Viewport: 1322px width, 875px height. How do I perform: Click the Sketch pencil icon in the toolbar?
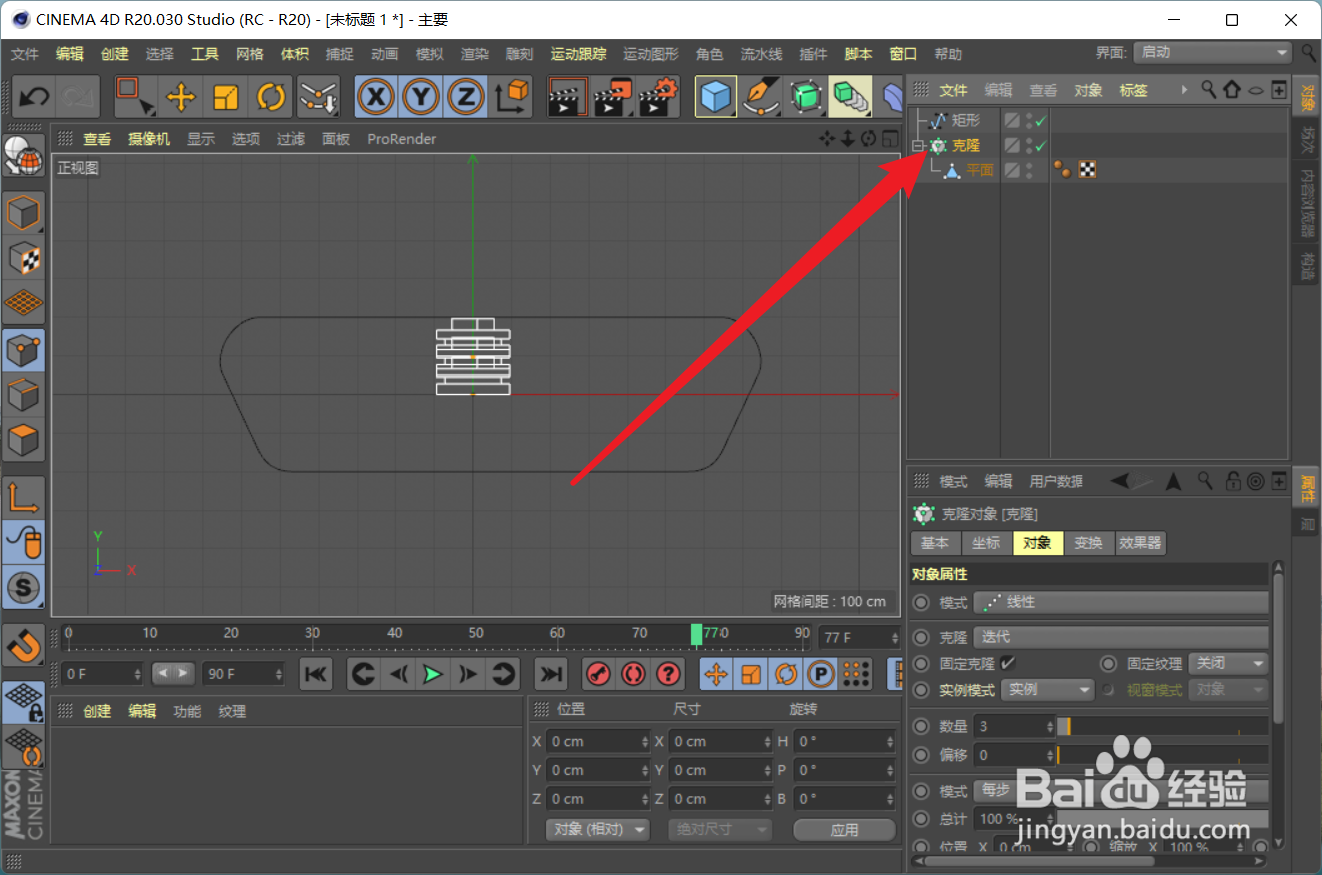761,96
